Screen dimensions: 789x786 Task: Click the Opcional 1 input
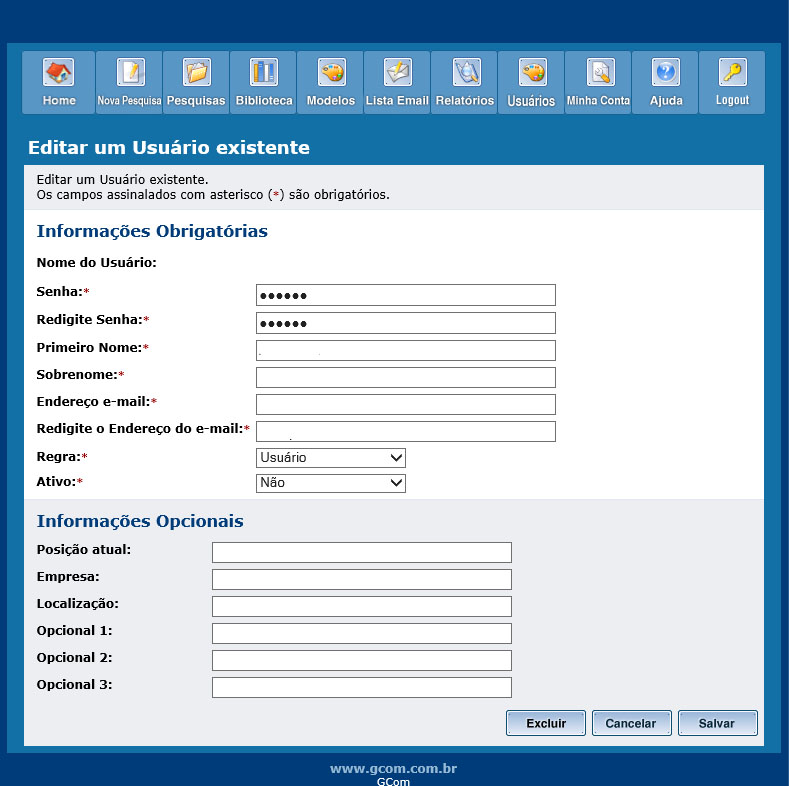[x=362, y=634]
